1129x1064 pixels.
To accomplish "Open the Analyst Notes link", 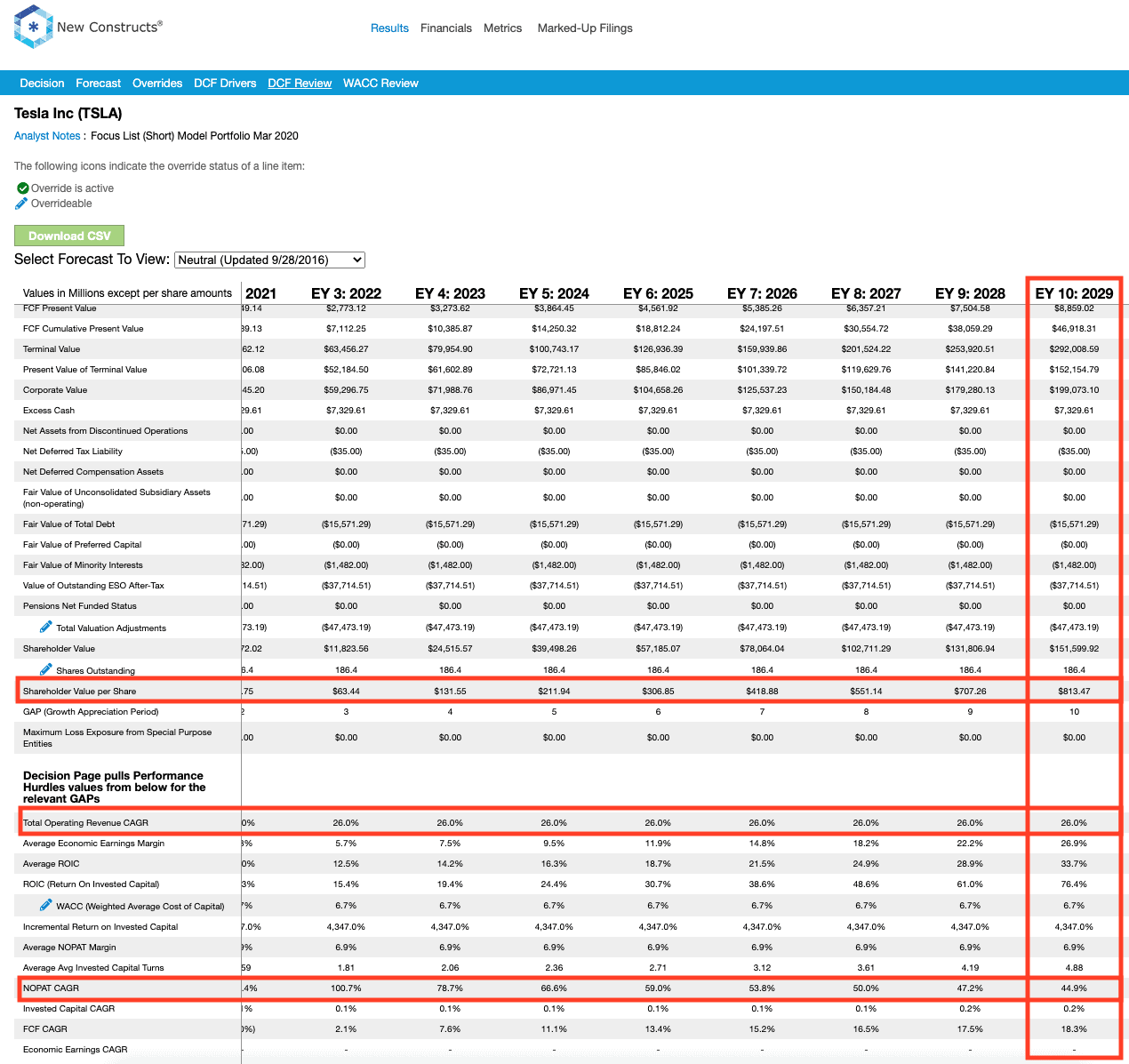I will click(x=47, y=136).
